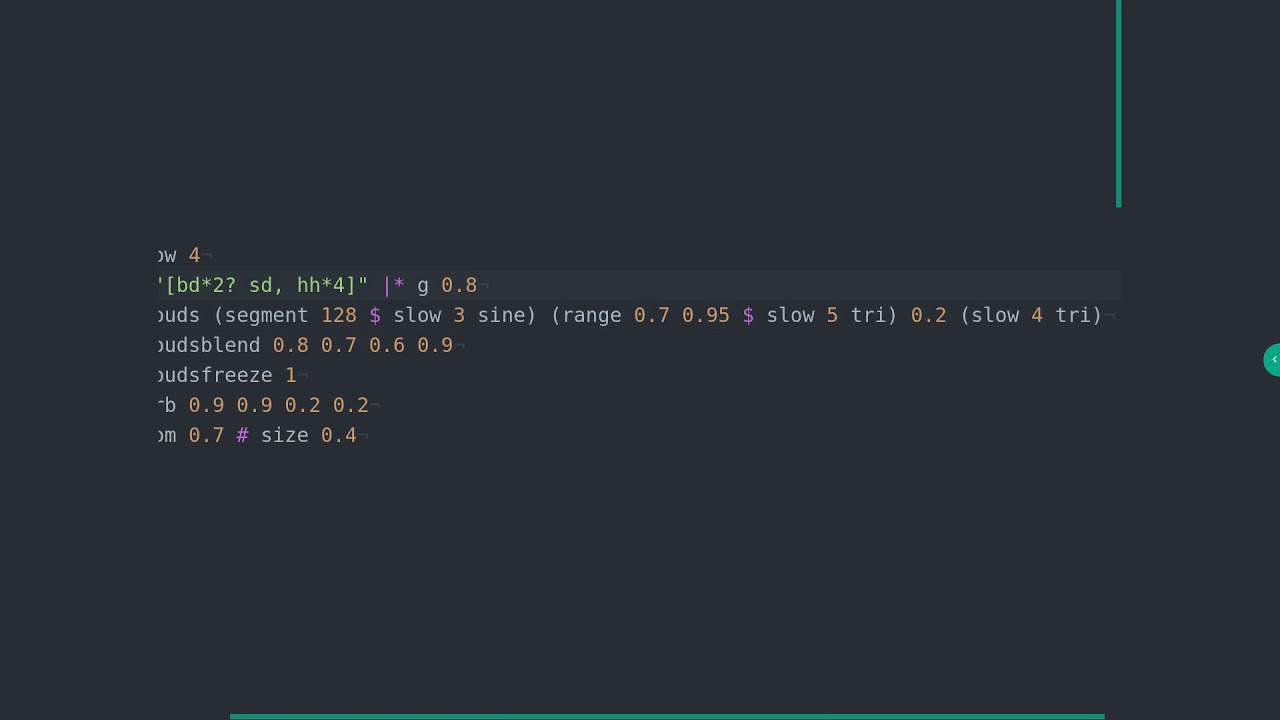Click the green chevron tab at right edge
This screenshot has width=1280, height=720.
1272,360
